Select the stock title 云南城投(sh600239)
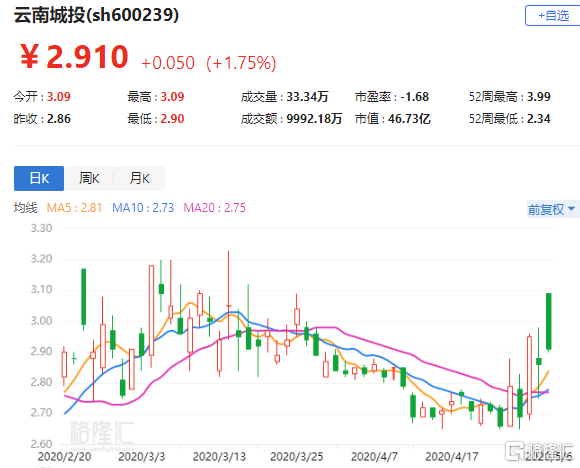This screenshot has width=580, height=468. point(96,15)
